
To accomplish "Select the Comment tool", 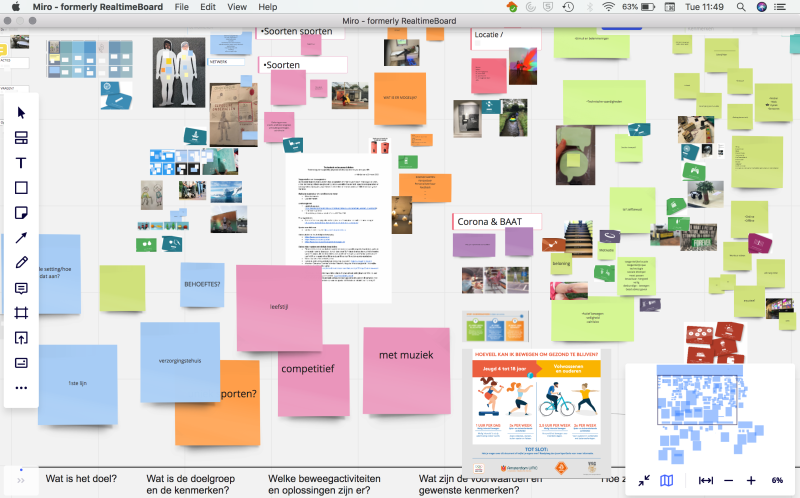I will coord(22,288).
